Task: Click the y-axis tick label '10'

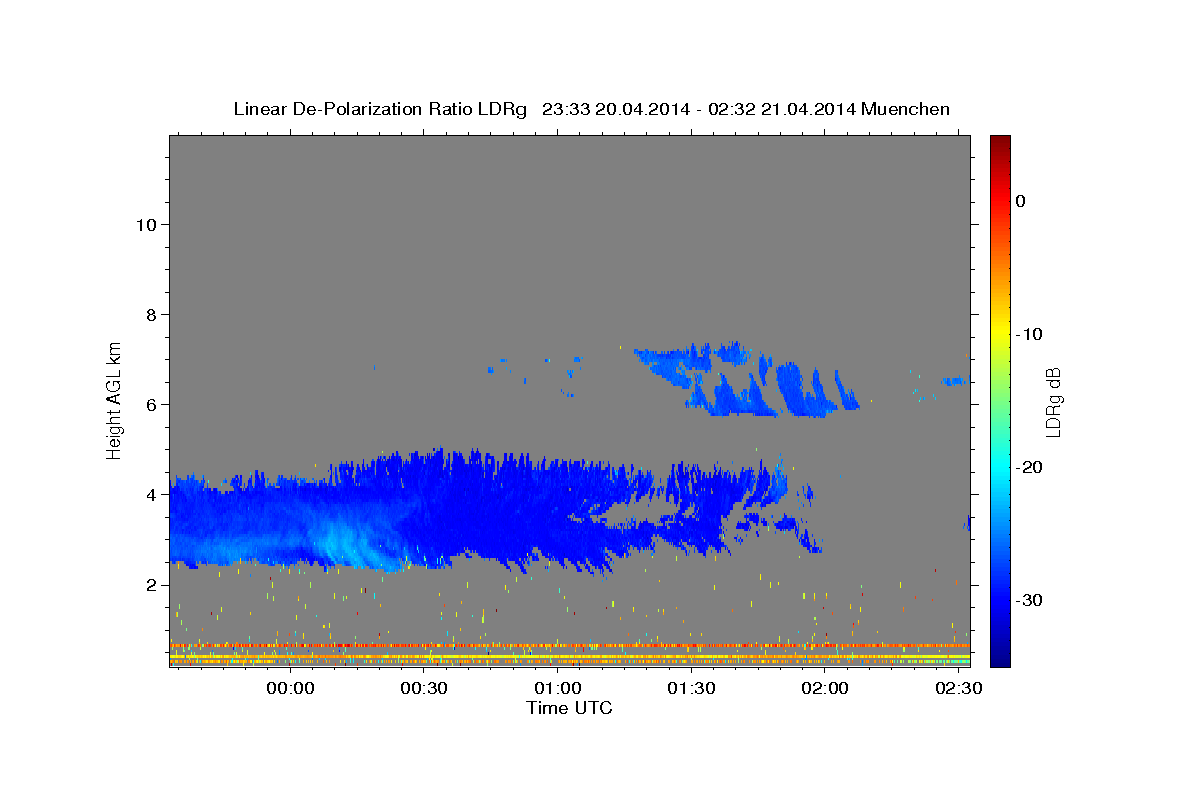Action: [x=146, y=224]
